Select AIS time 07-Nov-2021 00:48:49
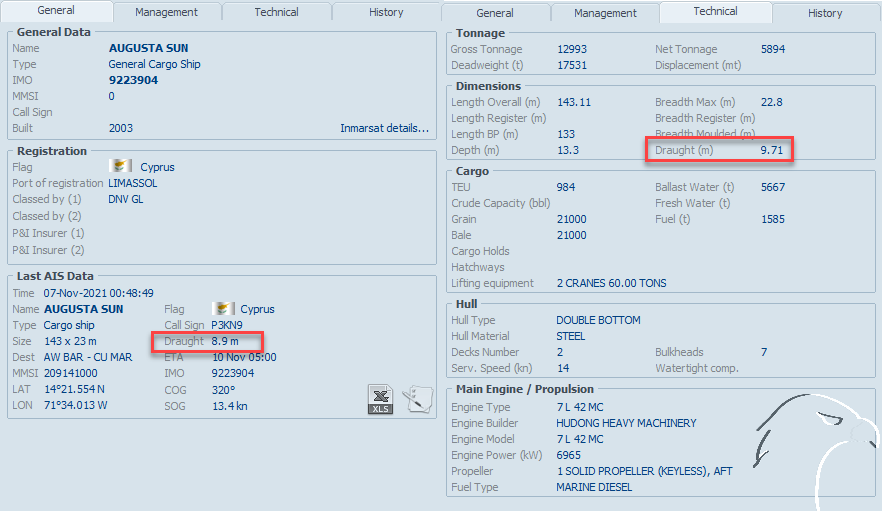Image resolution: width=882 pixels, height=511 pixels. click(98, 293)
